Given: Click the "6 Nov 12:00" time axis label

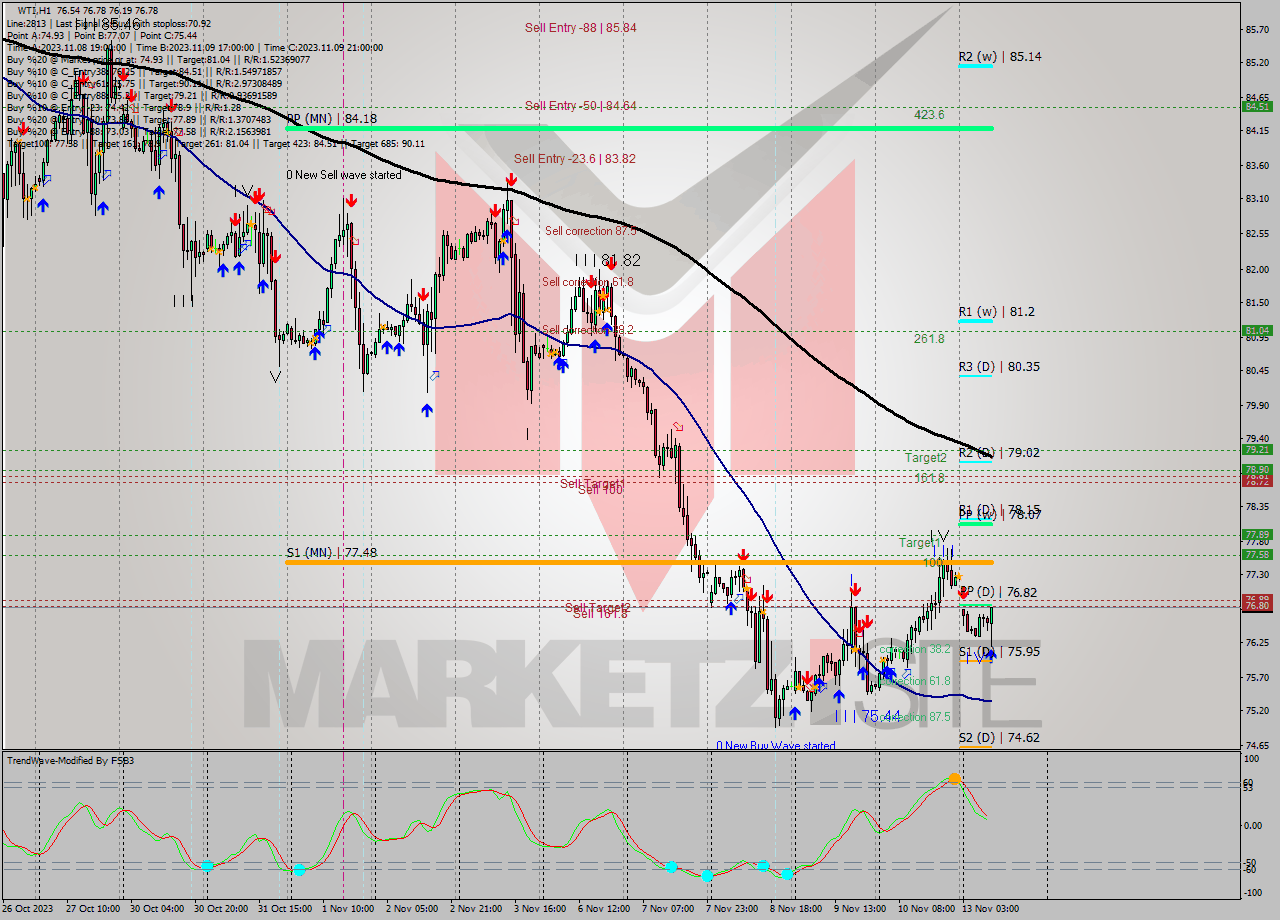Looking at the screenshot, I should [x=604, y=908].
